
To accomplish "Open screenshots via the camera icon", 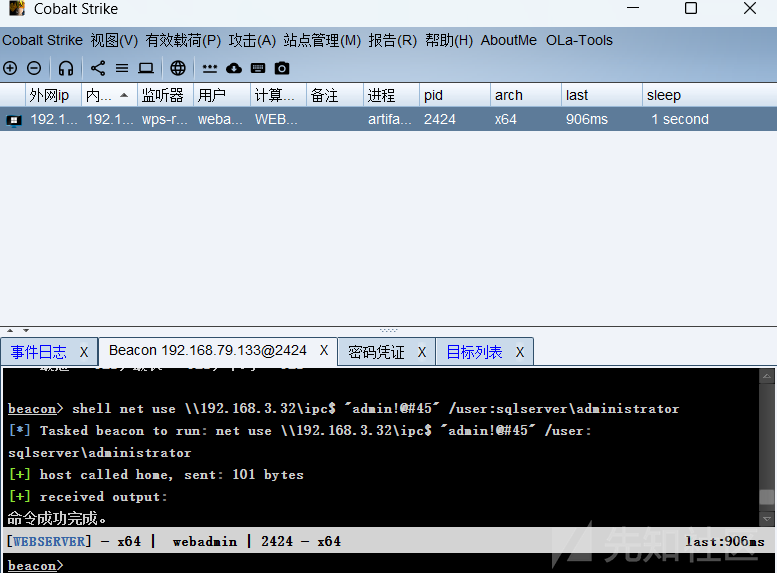I will [282, 68].
